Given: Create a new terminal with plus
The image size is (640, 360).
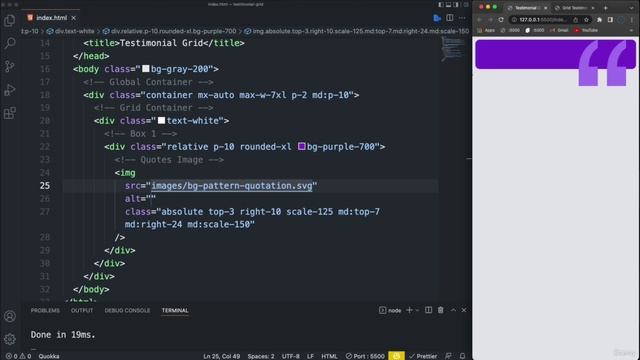Looking at the screenshot, I should 409,310.
